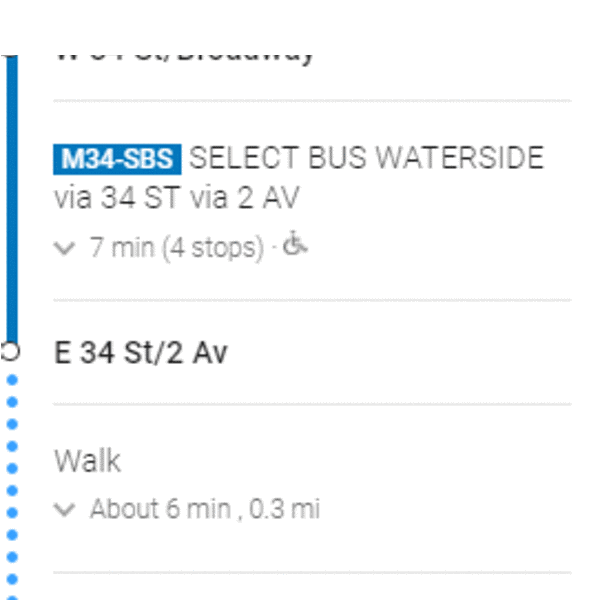This screenshot has width=600, height=600.
Task: Click the divider line below the walk details
Action: 311,573
